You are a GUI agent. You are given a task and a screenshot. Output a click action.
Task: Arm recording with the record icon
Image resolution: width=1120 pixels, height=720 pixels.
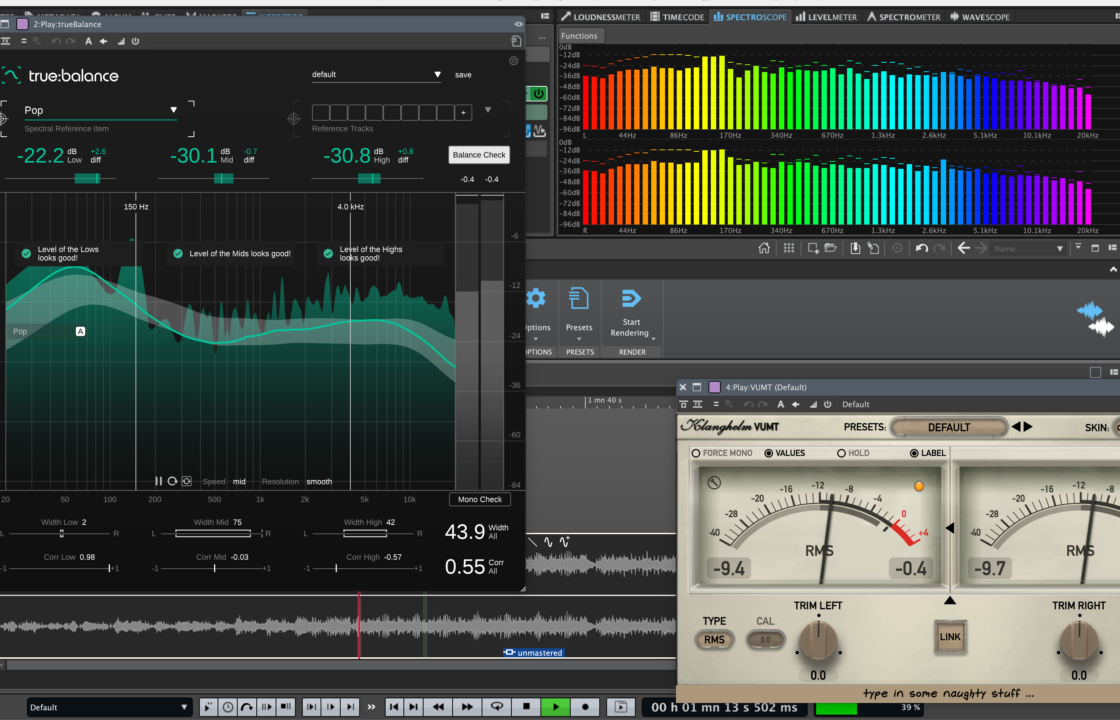coord(584,706)
